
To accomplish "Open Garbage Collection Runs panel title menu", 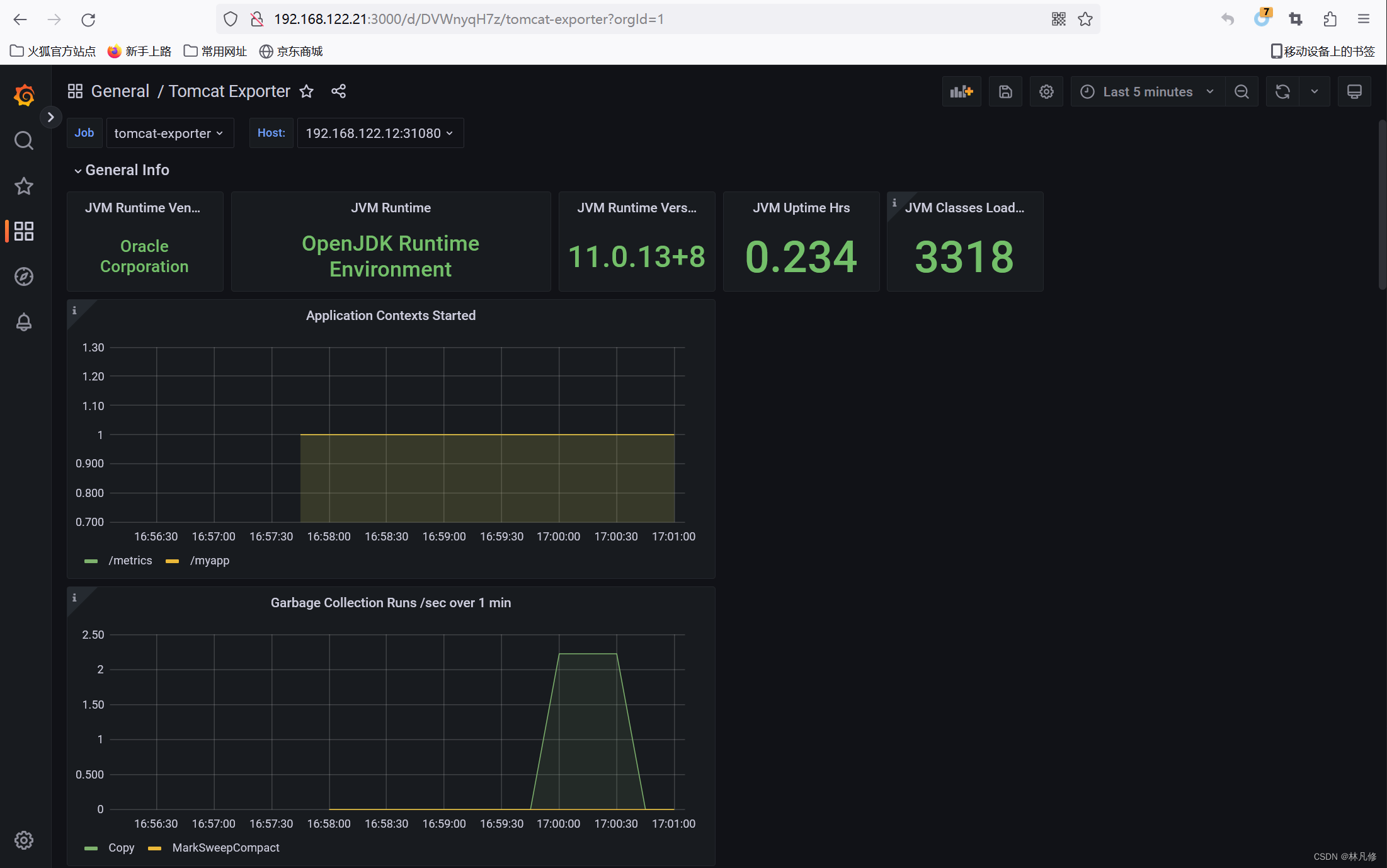I will [391, 603].
